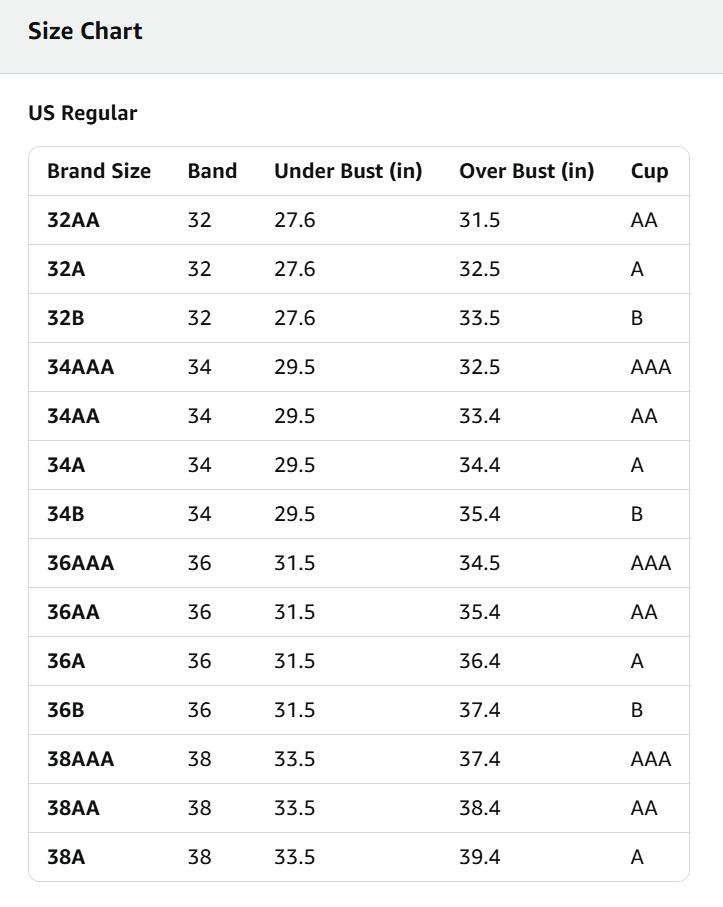Select the 31.5 over bust value for 32AA
The image size is (723, 907).
(x=479, y=220)
